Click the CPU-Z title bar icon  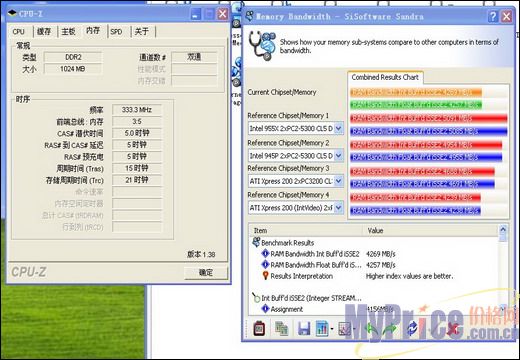point(12,13)
